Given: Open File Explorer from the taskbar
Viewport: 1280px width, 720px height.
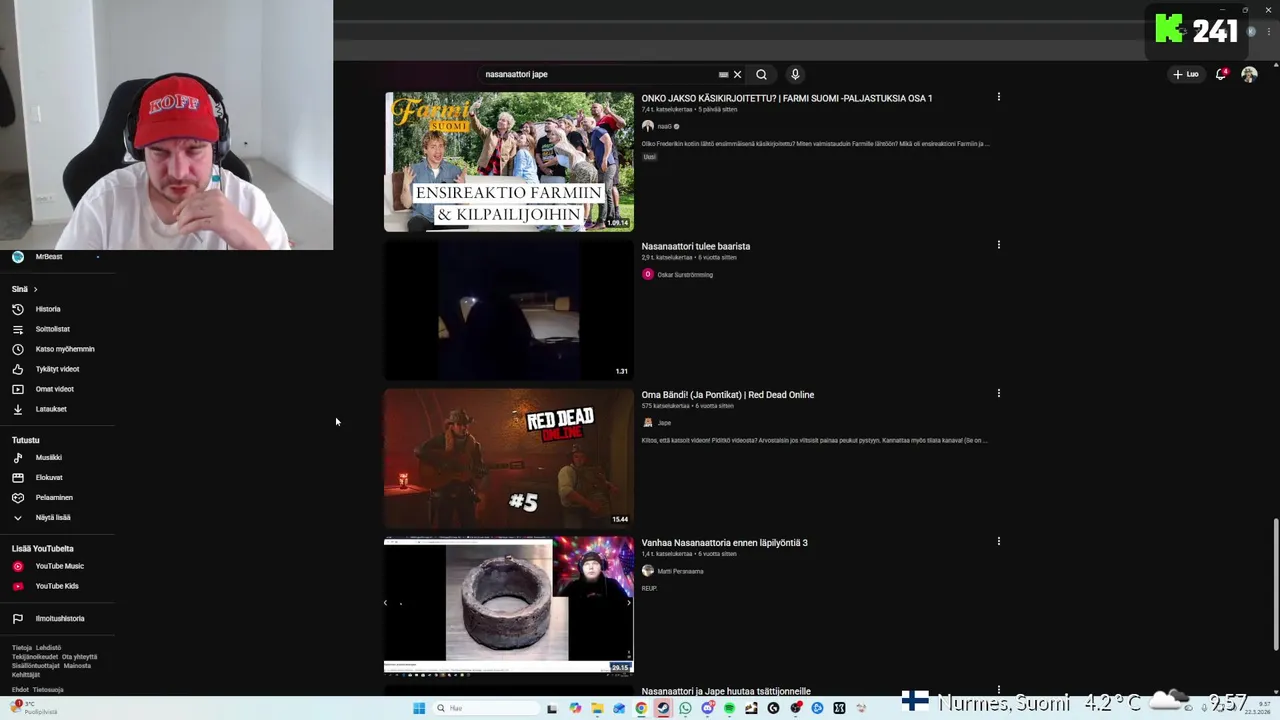Looking at the screenshot, I should [597, 708].
